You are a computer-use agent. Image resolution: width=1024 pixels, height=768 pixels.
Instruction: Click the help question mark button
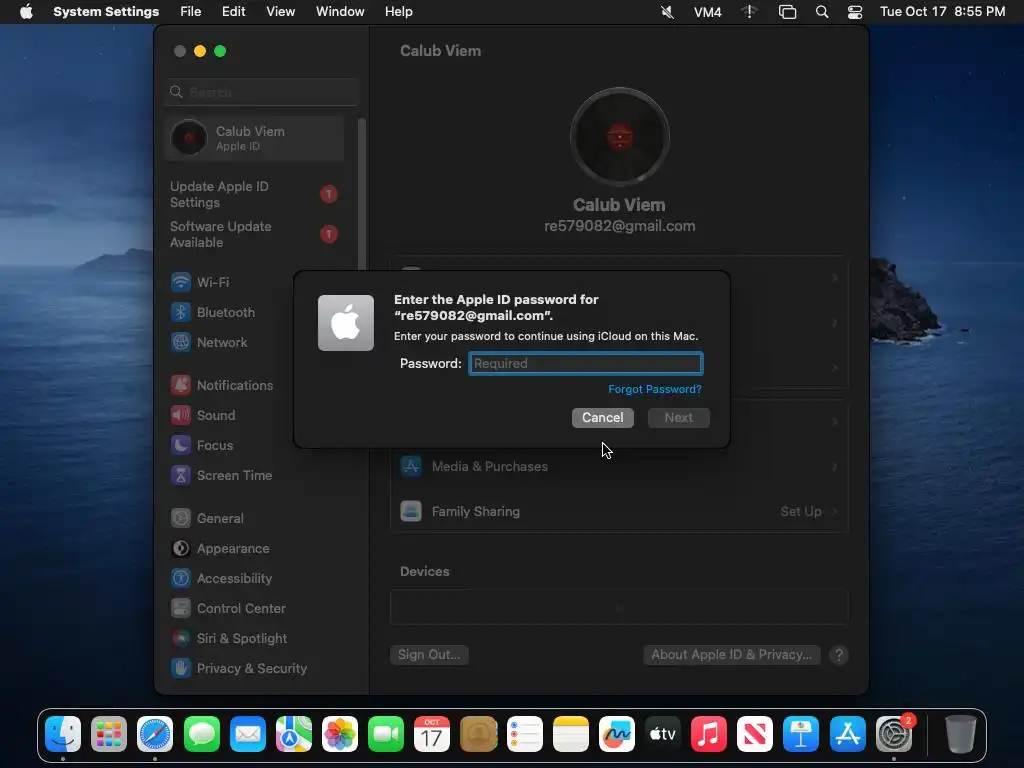coord(839,655)
